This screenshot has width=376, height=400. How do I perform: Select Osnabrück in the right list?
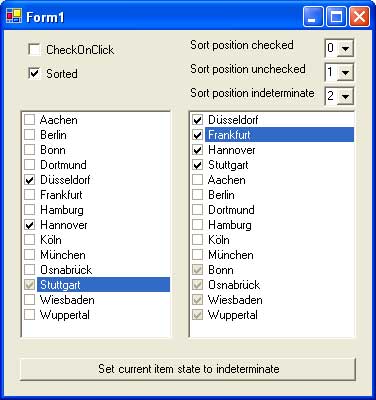coord(234,285)
